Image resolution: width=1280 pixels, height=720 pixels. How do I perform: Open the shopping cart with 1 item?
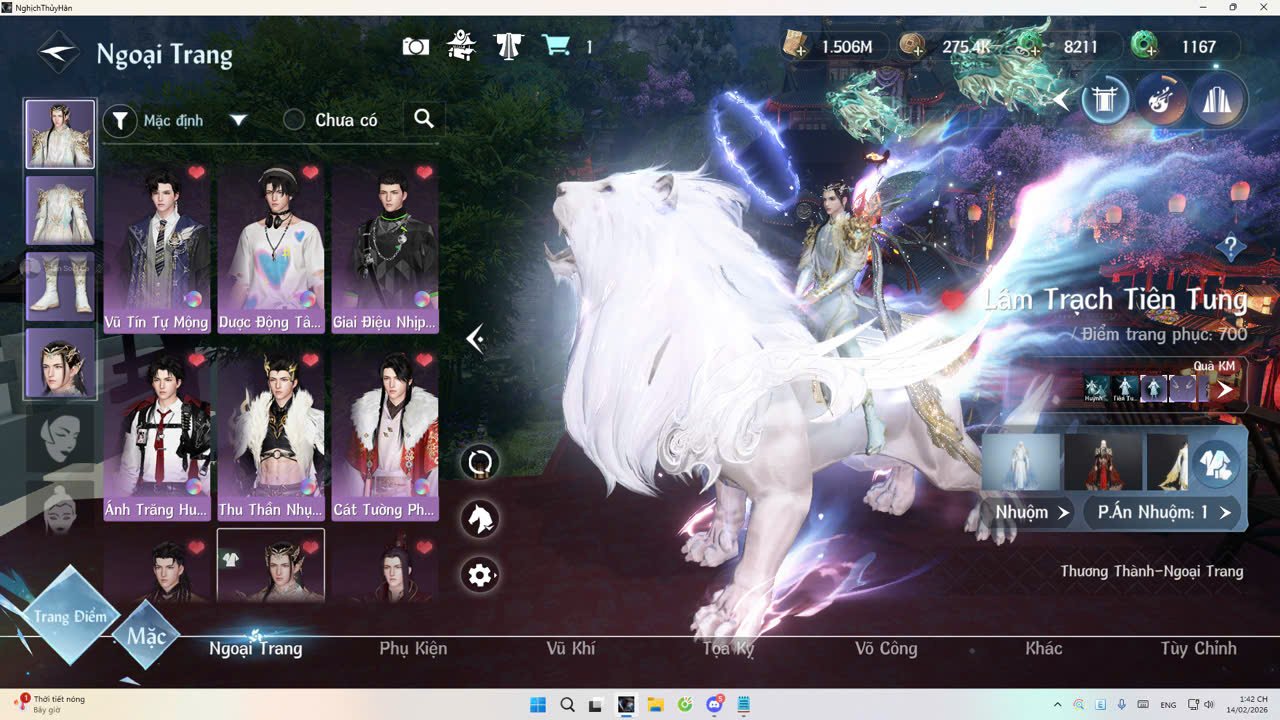pyautogui.click(x=556, y=45)
